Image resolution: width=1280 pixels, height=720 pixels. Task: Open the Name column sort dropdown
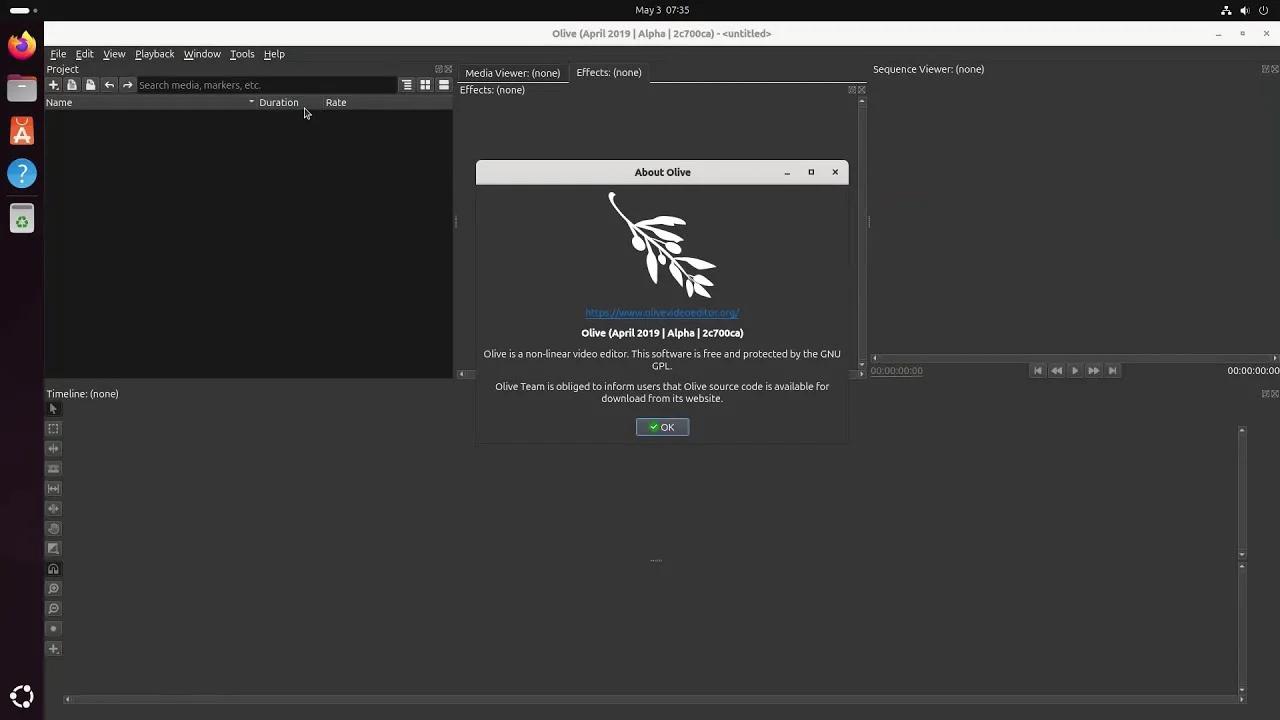point(251,102)
